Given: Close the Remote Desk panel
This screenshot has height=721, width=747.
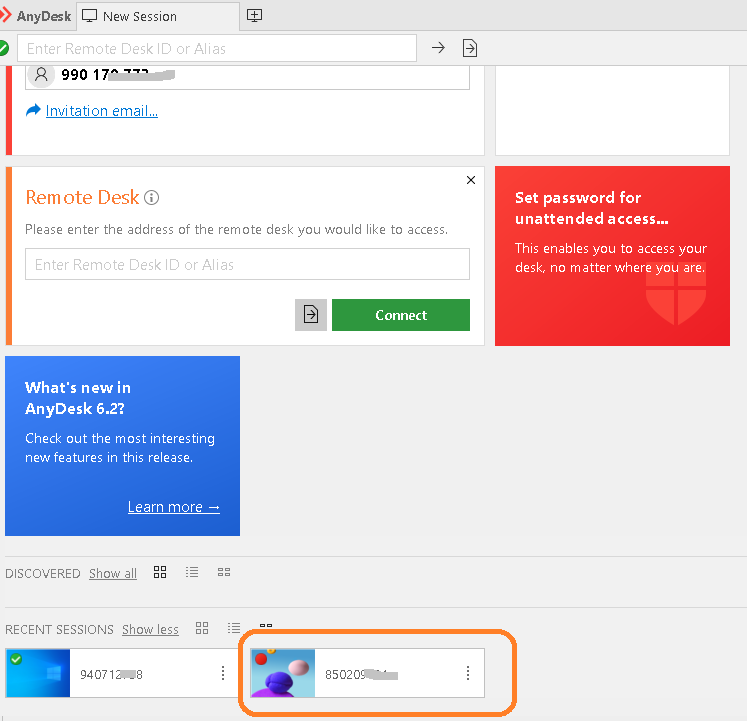Looking at the screenshot, I should pyautogui.click(x=471, y=180).
